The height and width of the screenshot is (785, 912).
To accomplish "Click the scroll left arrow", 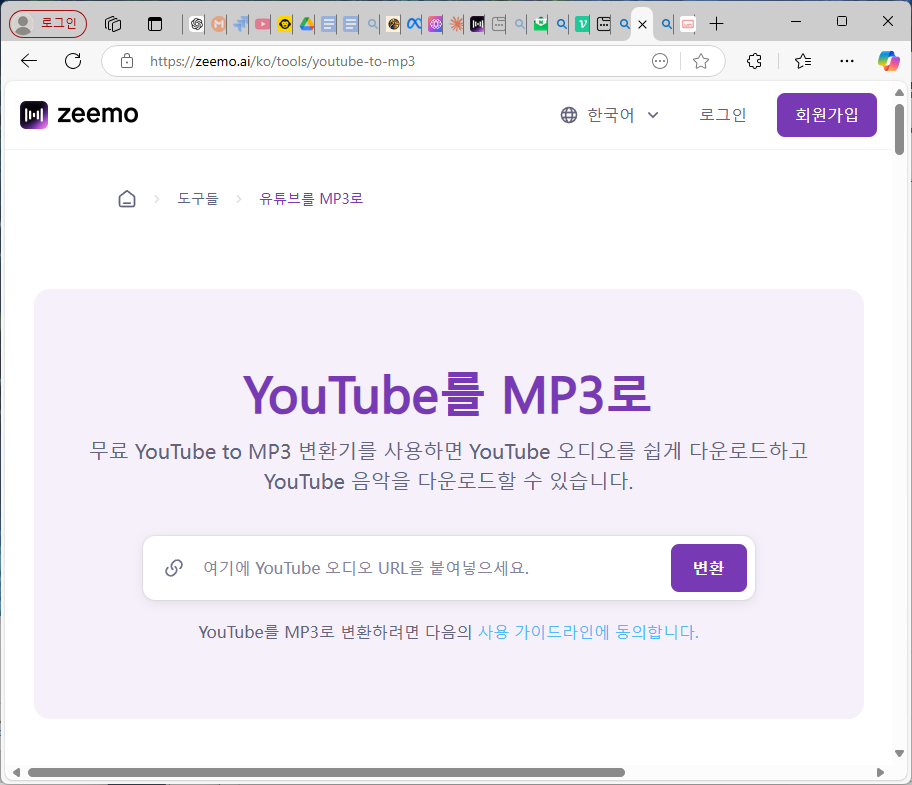I will coord(17,772).
